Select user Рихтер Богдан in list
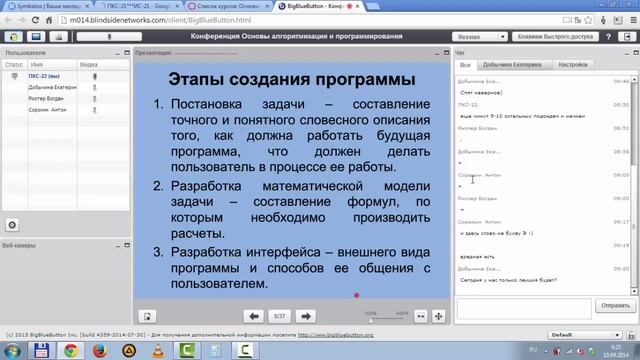Viewport: 640px width, 360px height. click(x=46, y=99)
